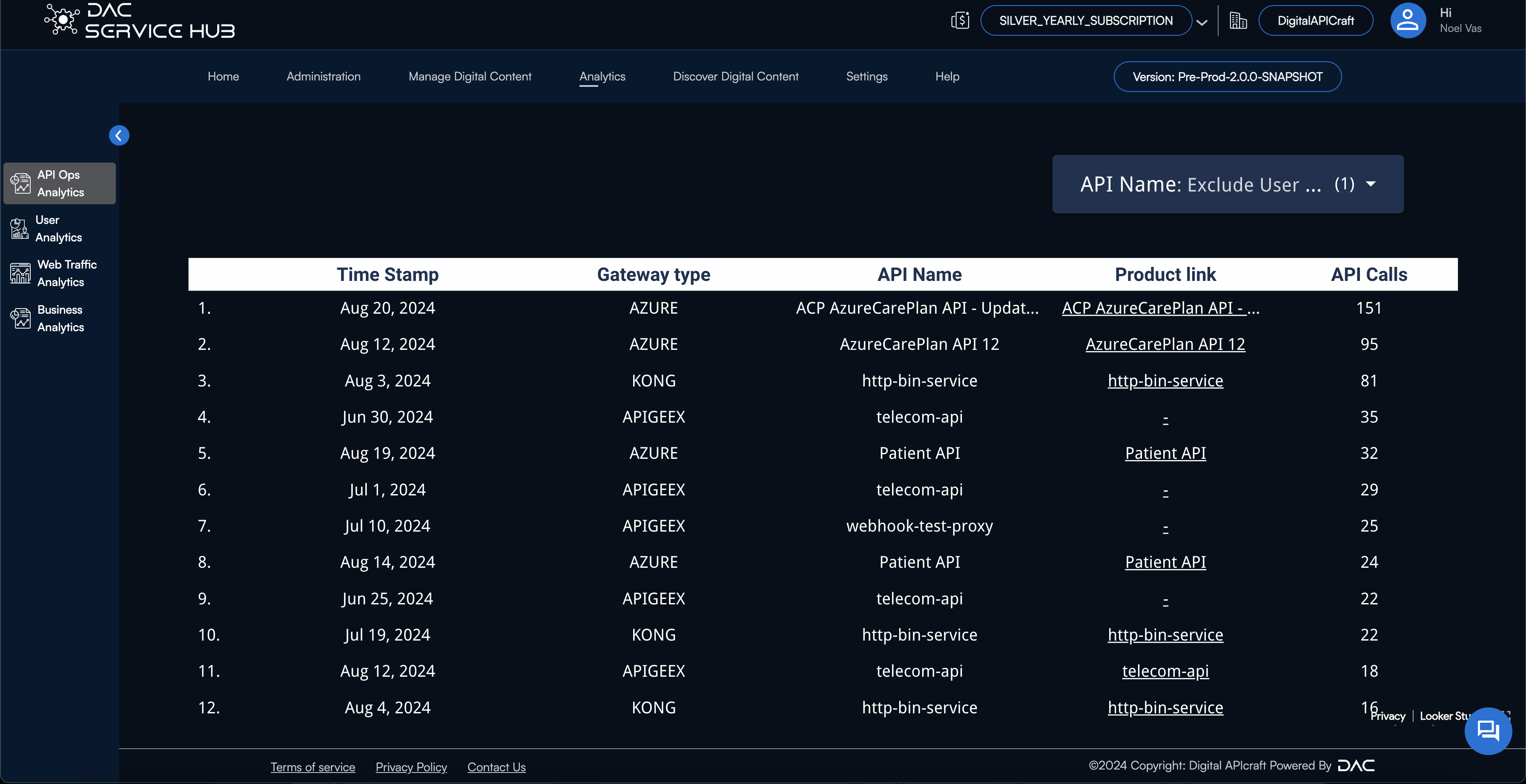The image size is (1526, 784).
Task: Open Manage Digital Content menu
Action: (470, 76)
